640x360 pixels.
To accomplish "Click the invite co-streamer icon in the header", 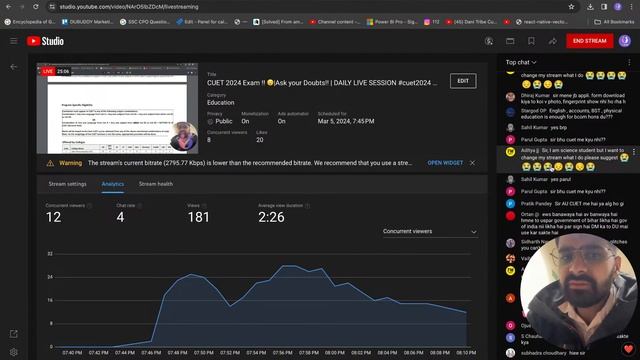I will pyautogui.click(x=489, y=41).
